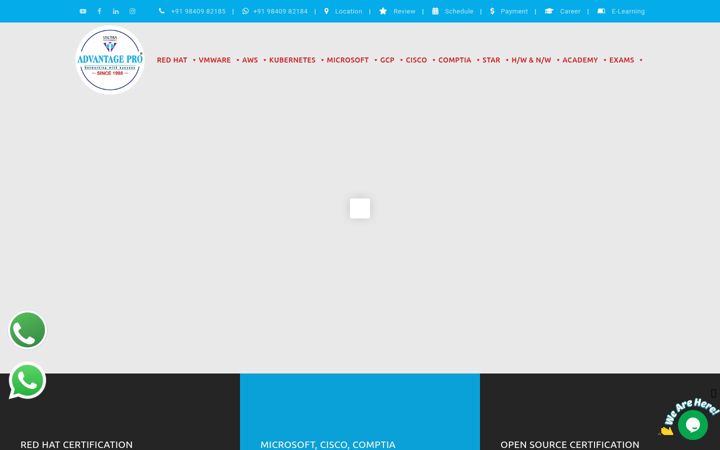This screenshot has height=450, width=720.
Task: Select the Microsoft, Cisco, CompTIA panel
Action: 360,412
